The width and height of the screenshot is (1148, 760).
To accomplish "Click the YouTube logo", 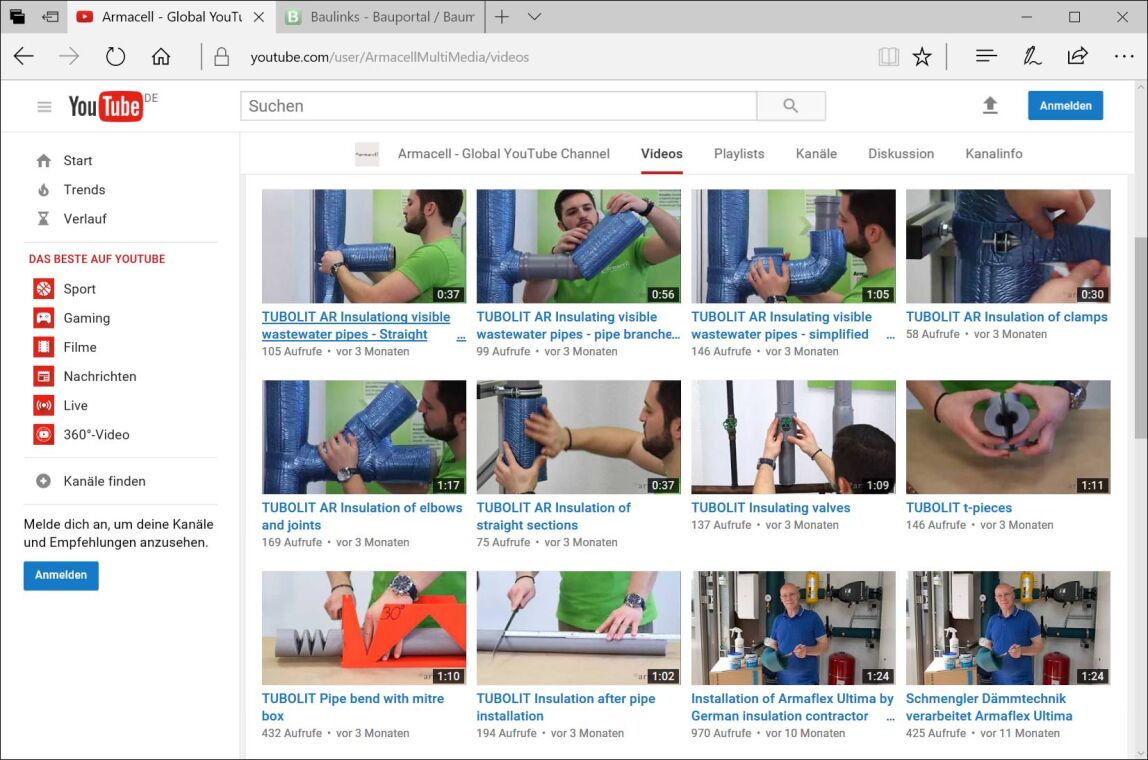I will coord(105,106).
